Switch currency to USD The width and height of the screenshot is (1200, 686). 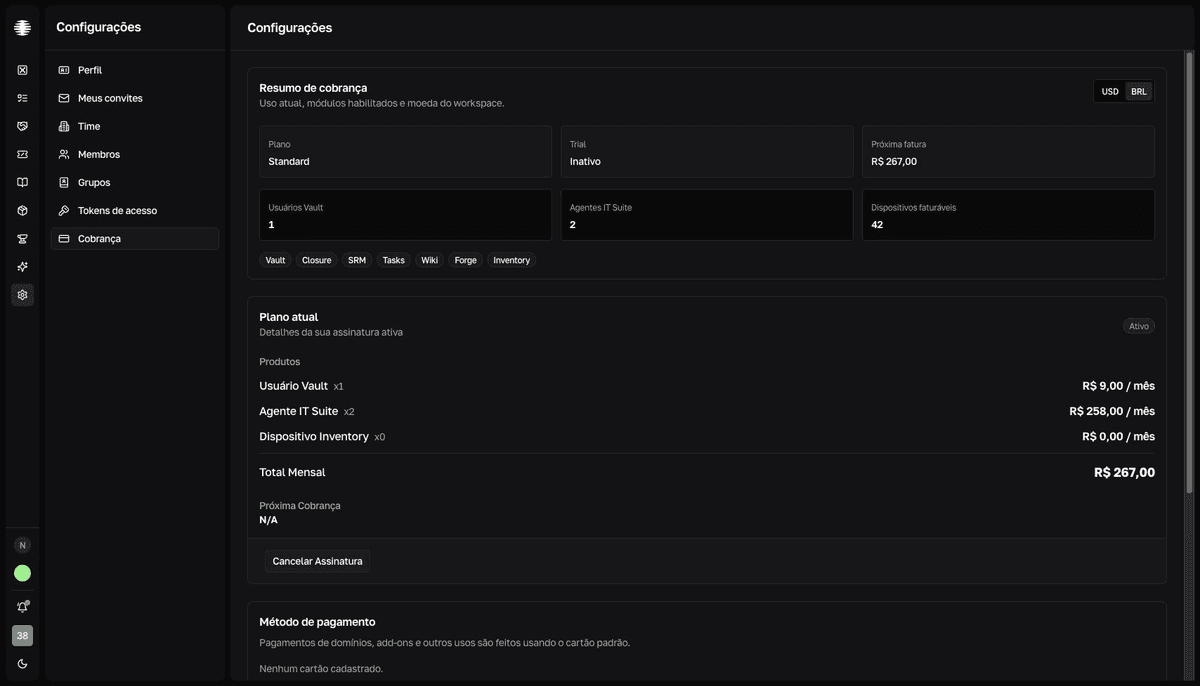pos(1110,91)
